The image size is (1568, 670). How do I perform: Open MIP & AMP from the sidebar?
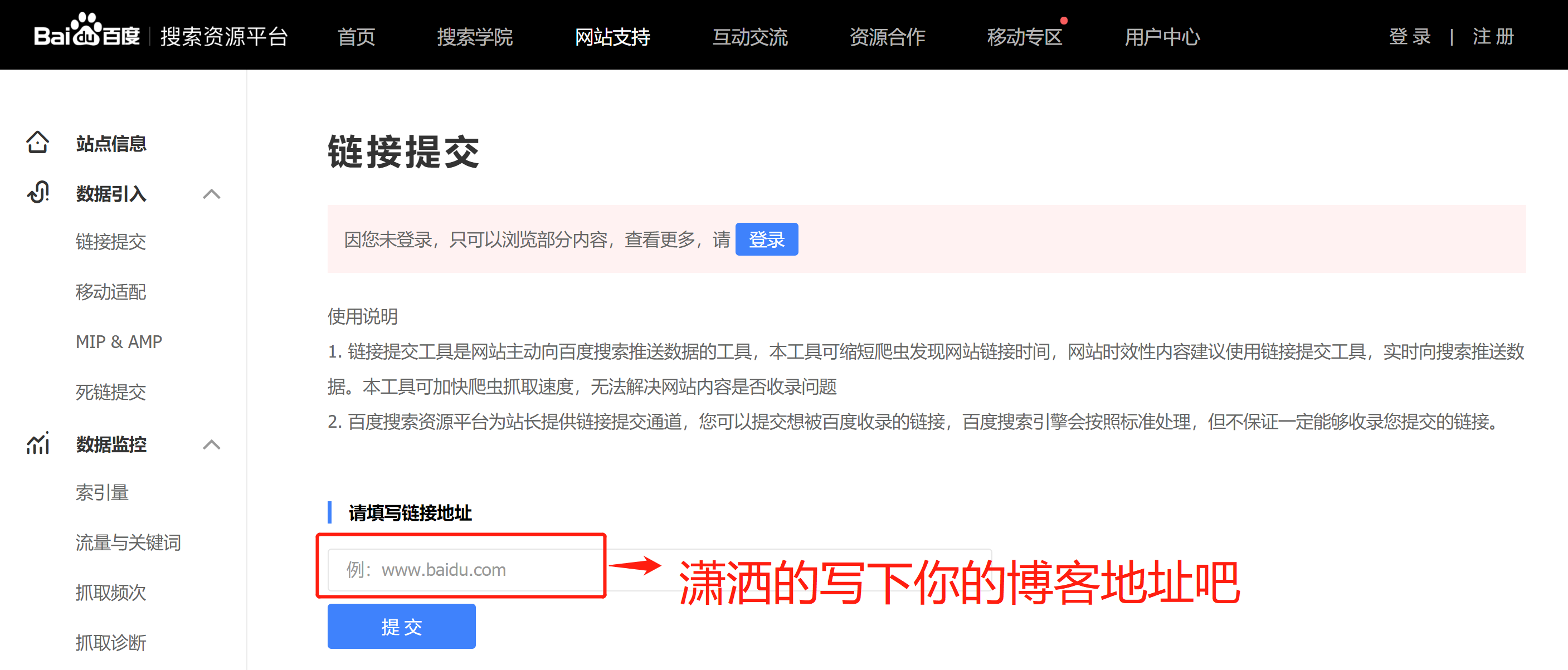[119, 341]
